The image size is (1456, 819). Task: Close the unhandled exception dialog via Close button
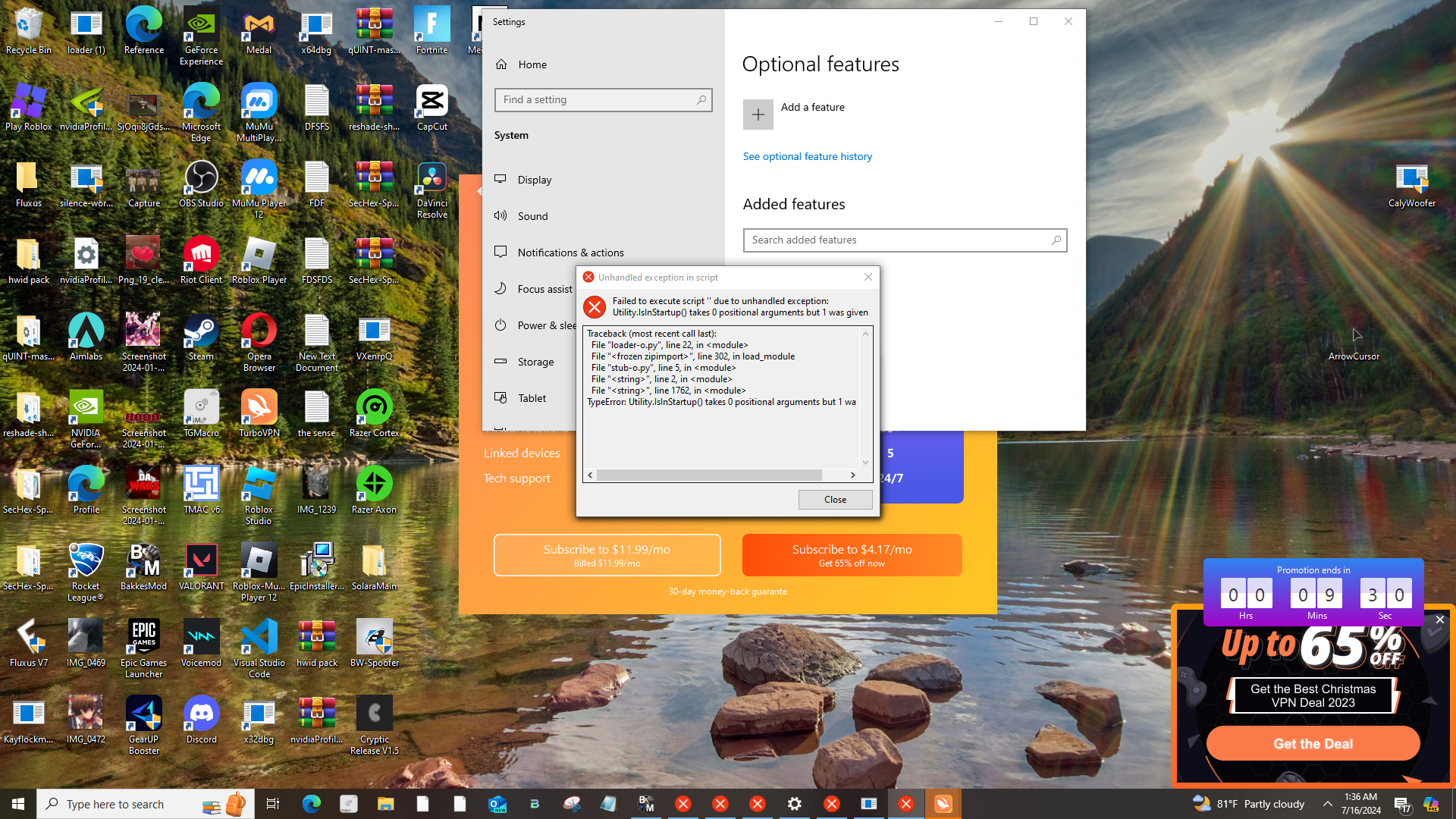tap(835, 499)
